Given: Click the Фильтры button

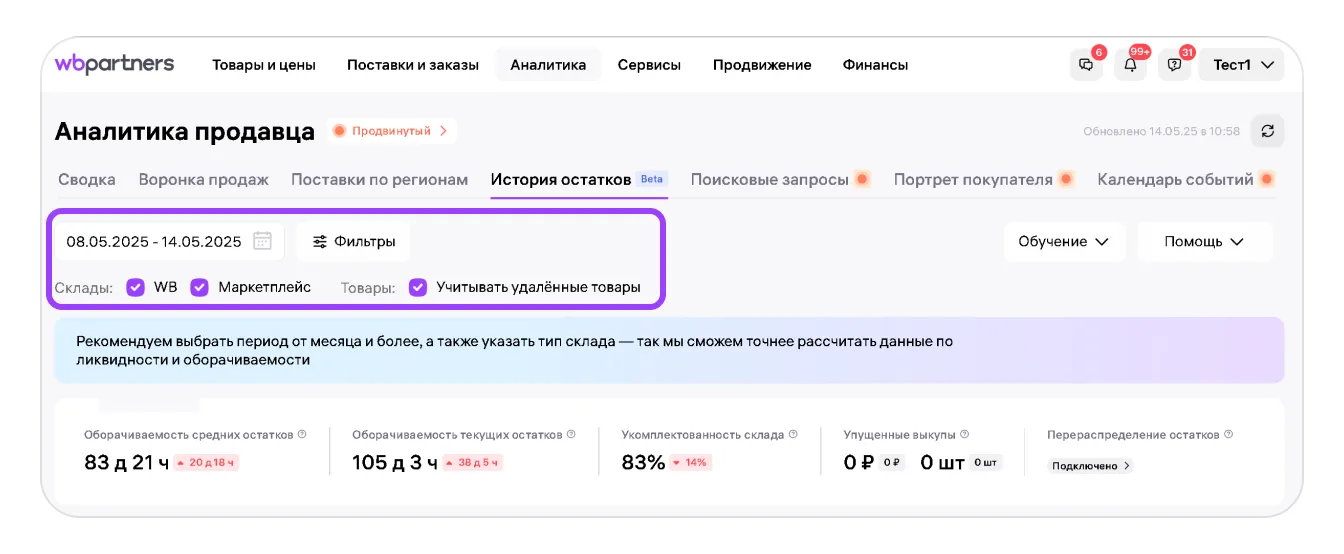Looking at the screenshot, I should click(354, 241).
